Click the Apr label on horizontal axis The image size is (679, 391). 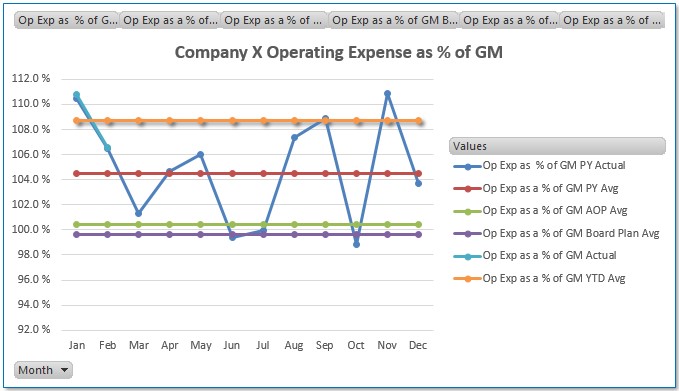[x=170, y=346]
